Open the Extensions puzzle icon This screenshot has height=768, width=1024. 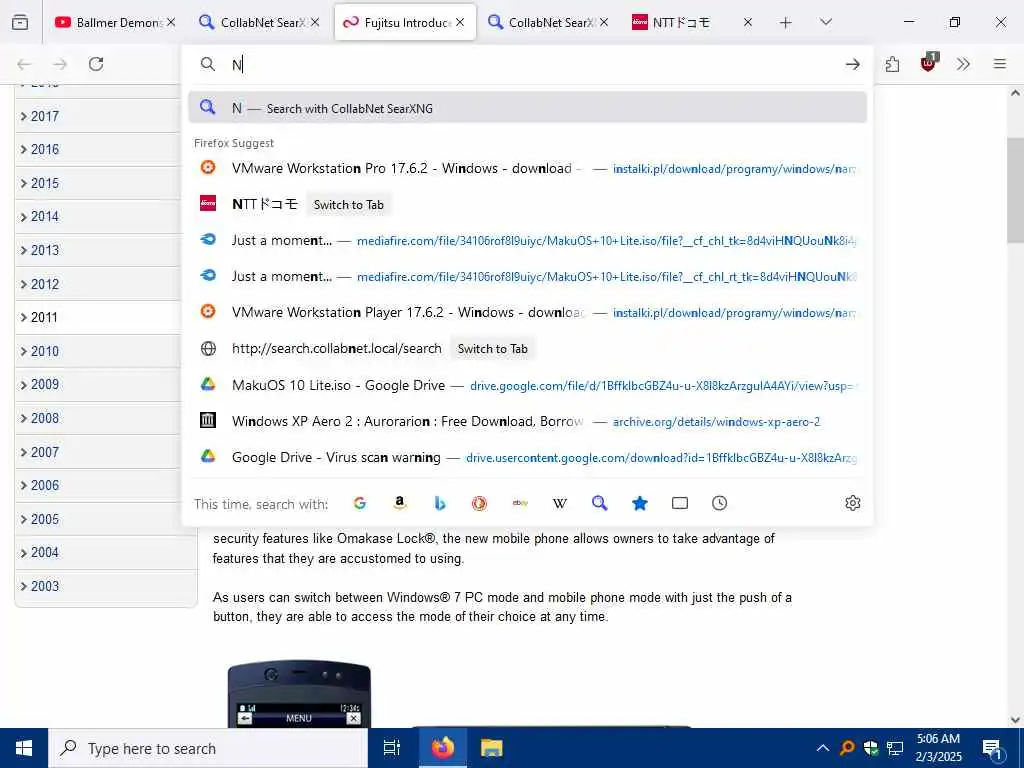[x=892, y=64]
